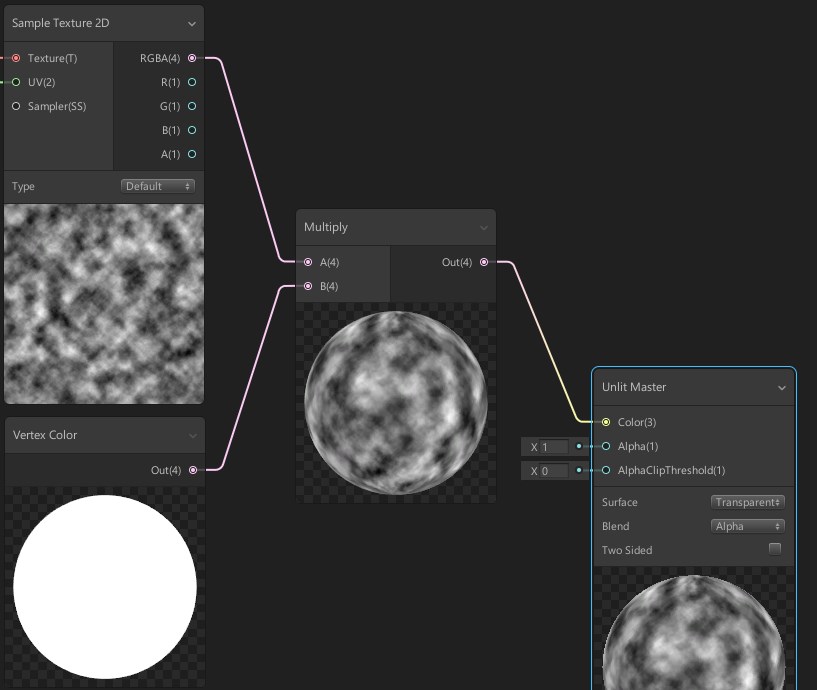Click the Multiply sphere preview
817x690 pixels.
pyautogui.click(x=396, y=403)
